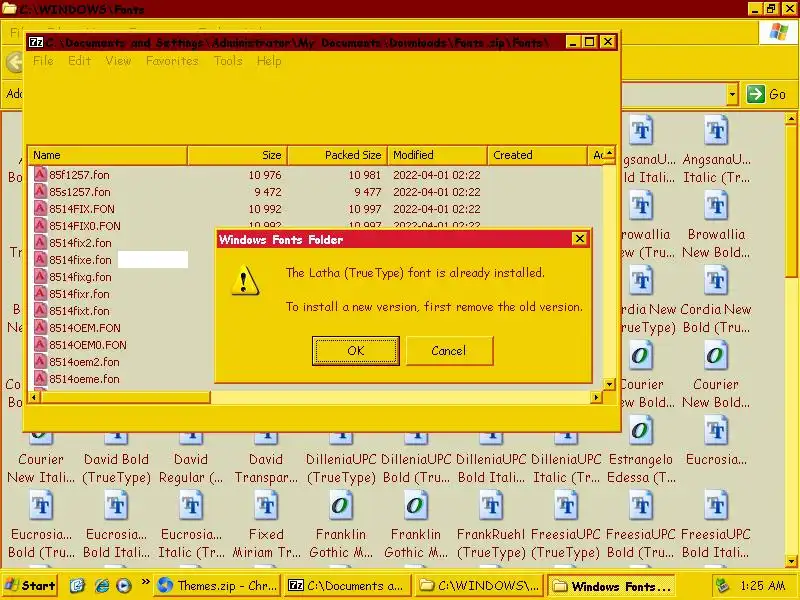
Task: Click Cancel in the fonts dialog
Action: click(449, 351)
